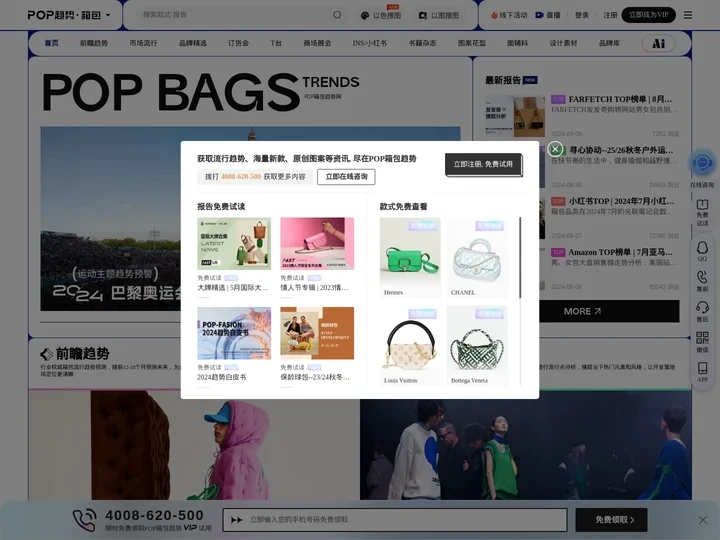Select 首页 in navigation bar
Screen dimensions: 720x540
51,43
